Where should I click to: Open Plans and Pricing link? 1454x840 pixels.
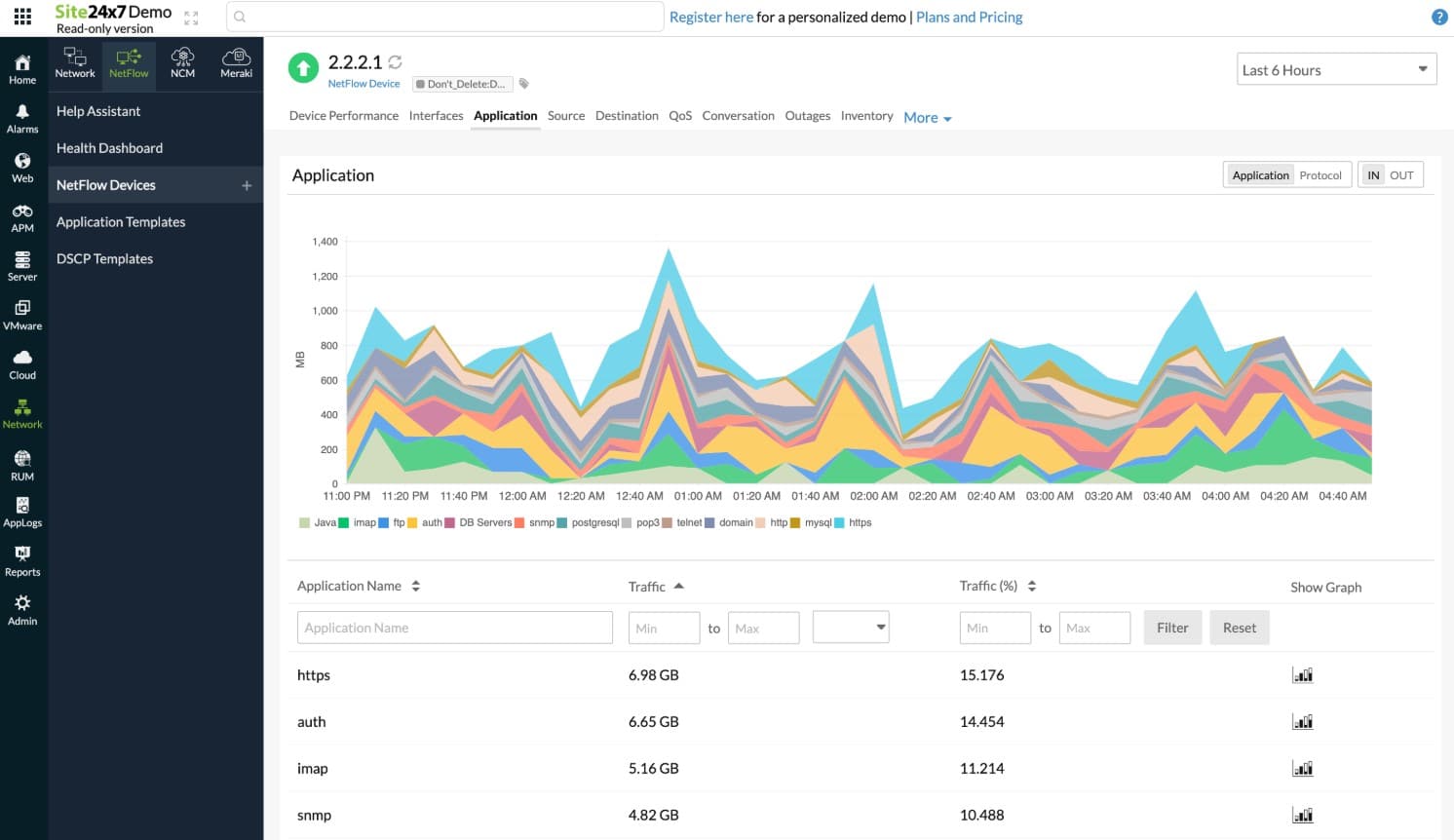tap(969, 17)
